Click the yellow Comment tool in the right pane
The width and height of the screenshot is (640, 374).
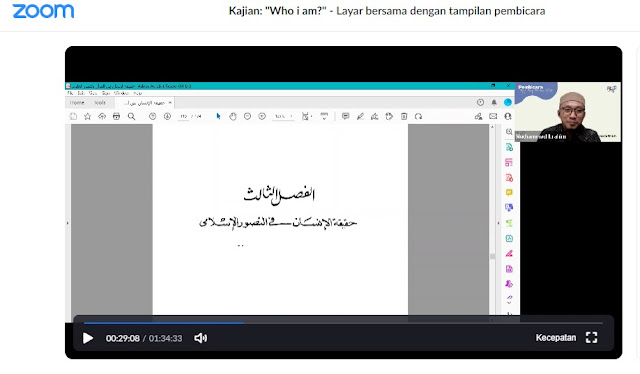[509, 192]
